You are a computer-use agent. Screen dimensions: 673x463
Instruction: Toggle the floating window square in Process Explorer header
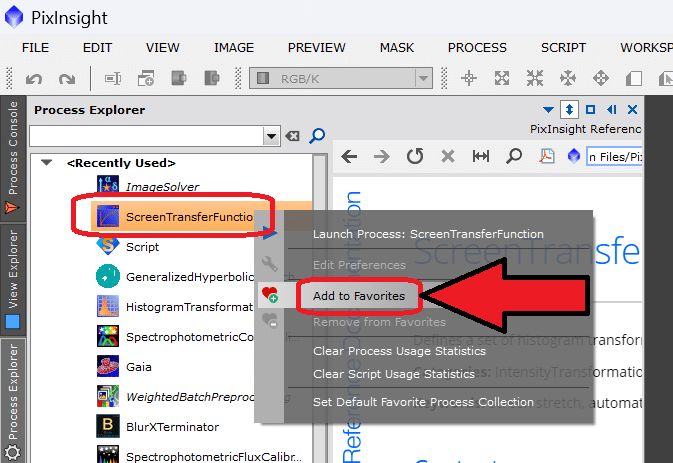click(x=591, y=110)
